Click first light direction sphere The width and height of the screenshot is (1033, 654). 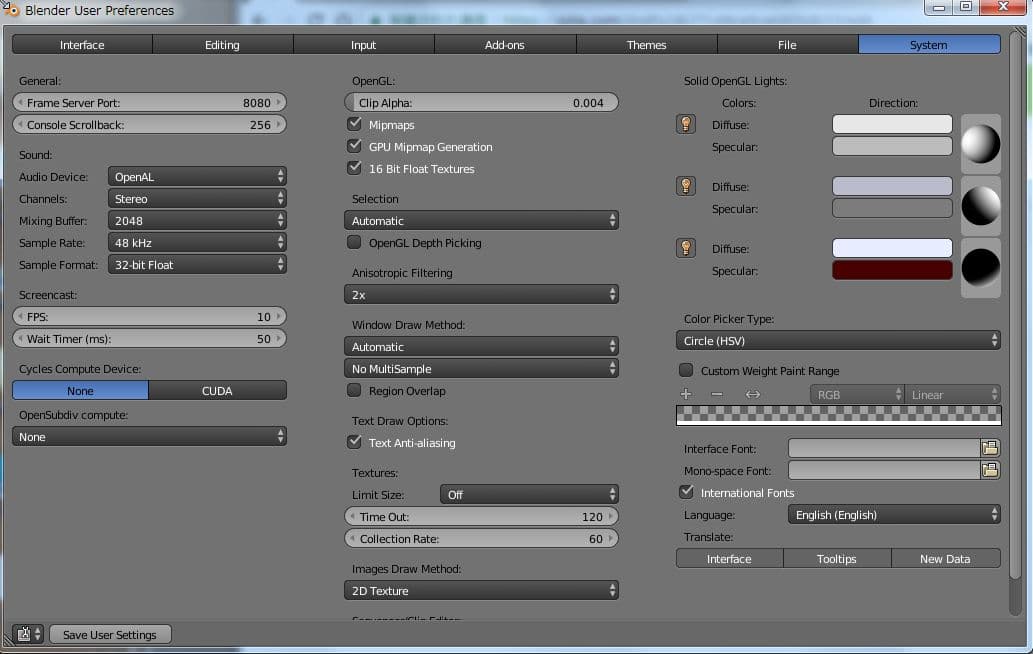980,144
